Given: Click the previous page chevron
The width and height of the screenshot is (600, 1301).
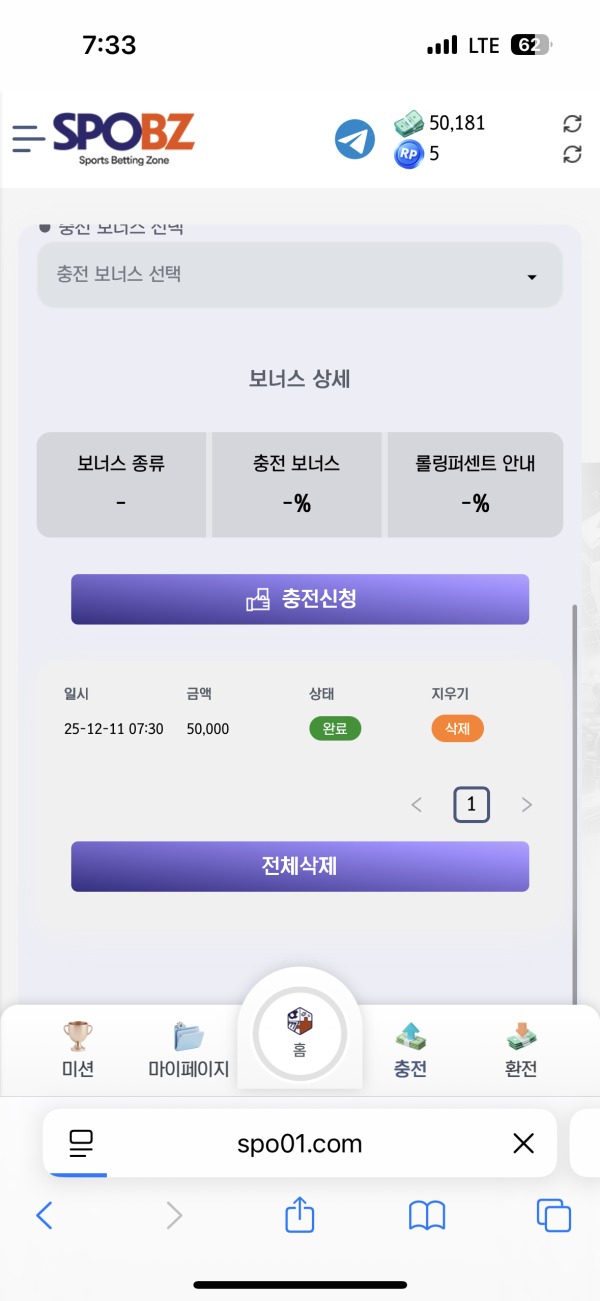Looking at the screenshot, I should [x=416, y=804].
